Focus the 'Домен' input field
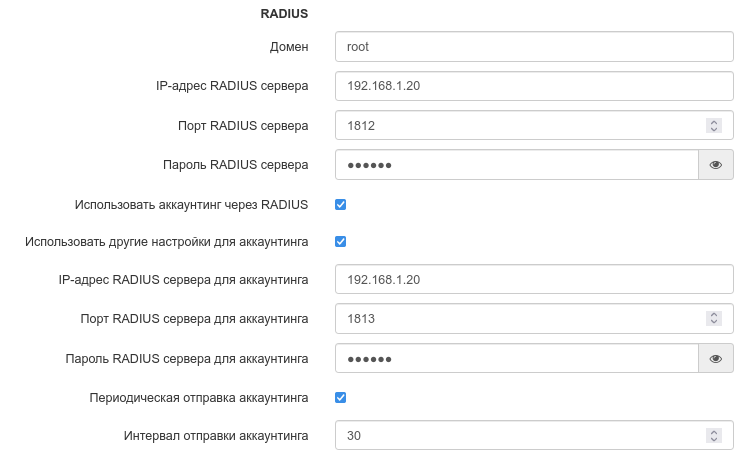Viewport: 753px width, 460px height. point(535,46)
